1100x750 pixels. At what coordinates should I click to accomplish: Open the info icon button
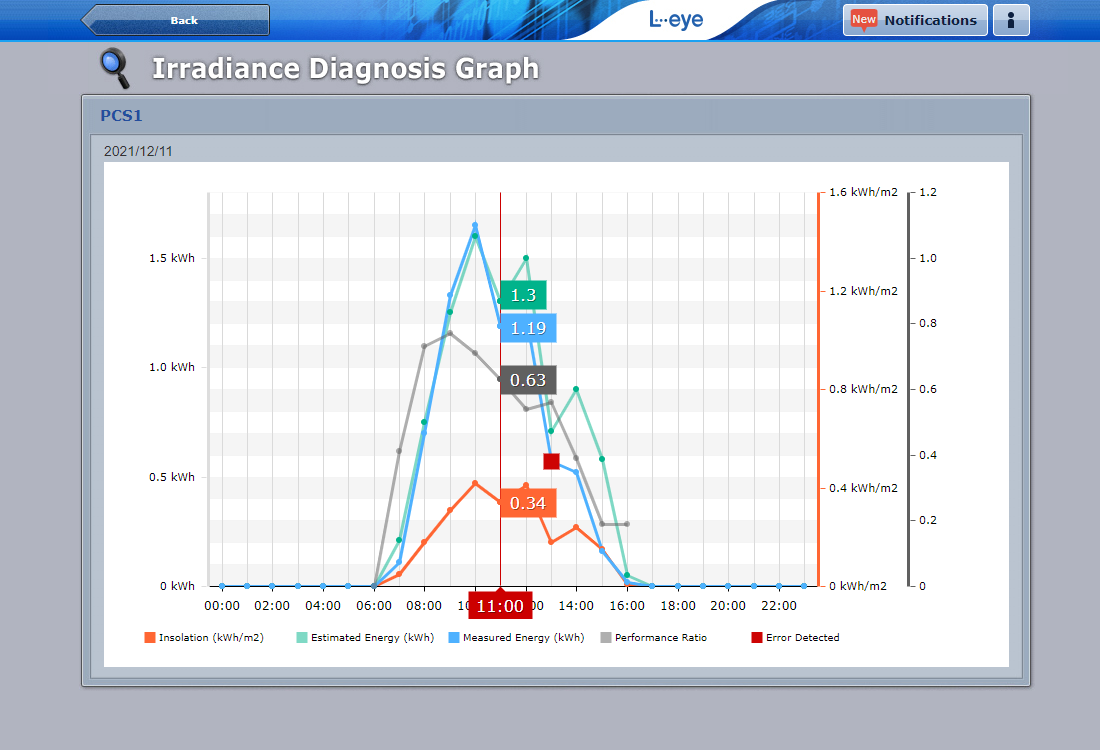pyautogui.click(x=1011, y=20)
